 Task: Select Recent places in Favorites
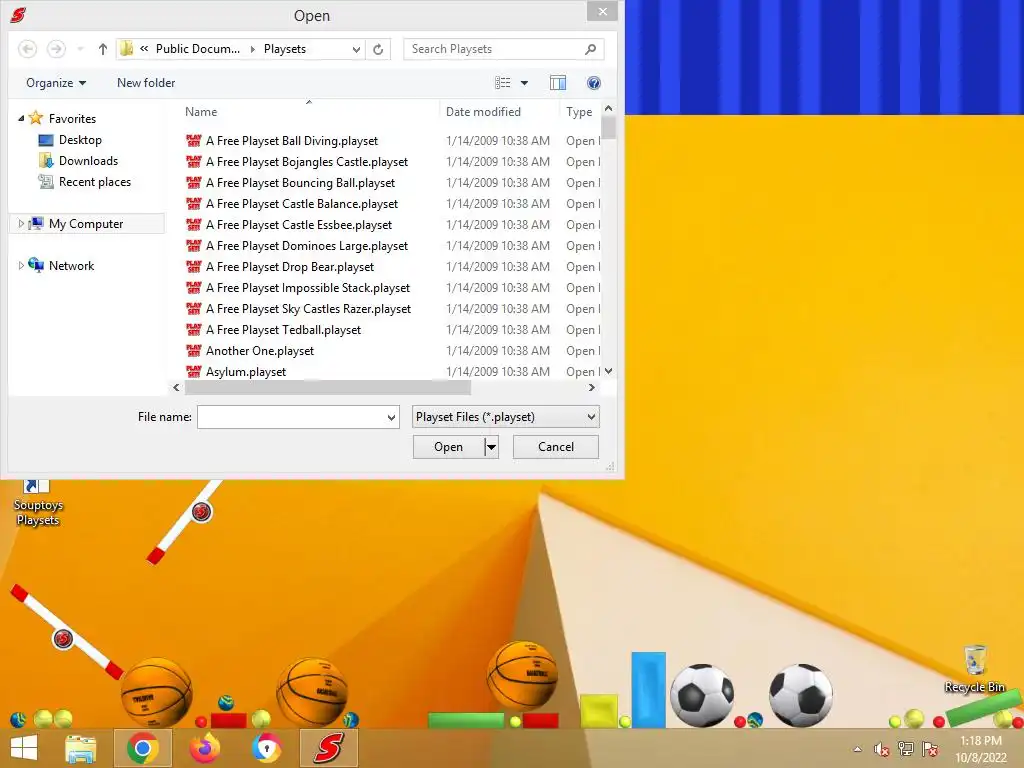[x=95, y=182]
